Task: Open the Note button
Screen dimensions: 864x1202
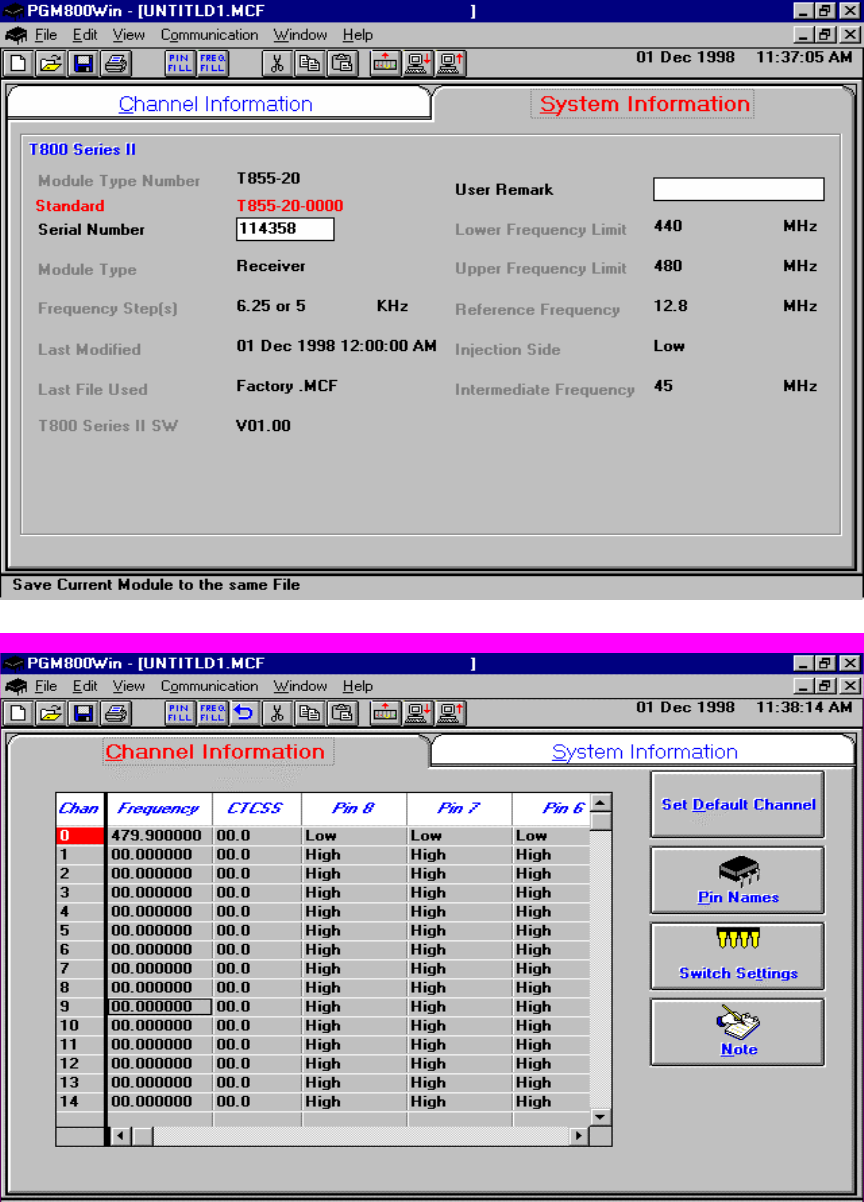Action: click(x=738, y=1032)
